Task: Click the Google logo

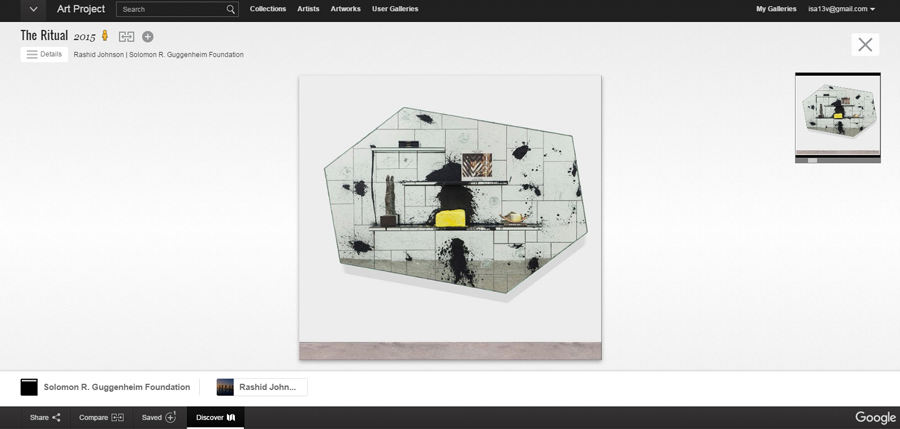Action: point(875,418)
